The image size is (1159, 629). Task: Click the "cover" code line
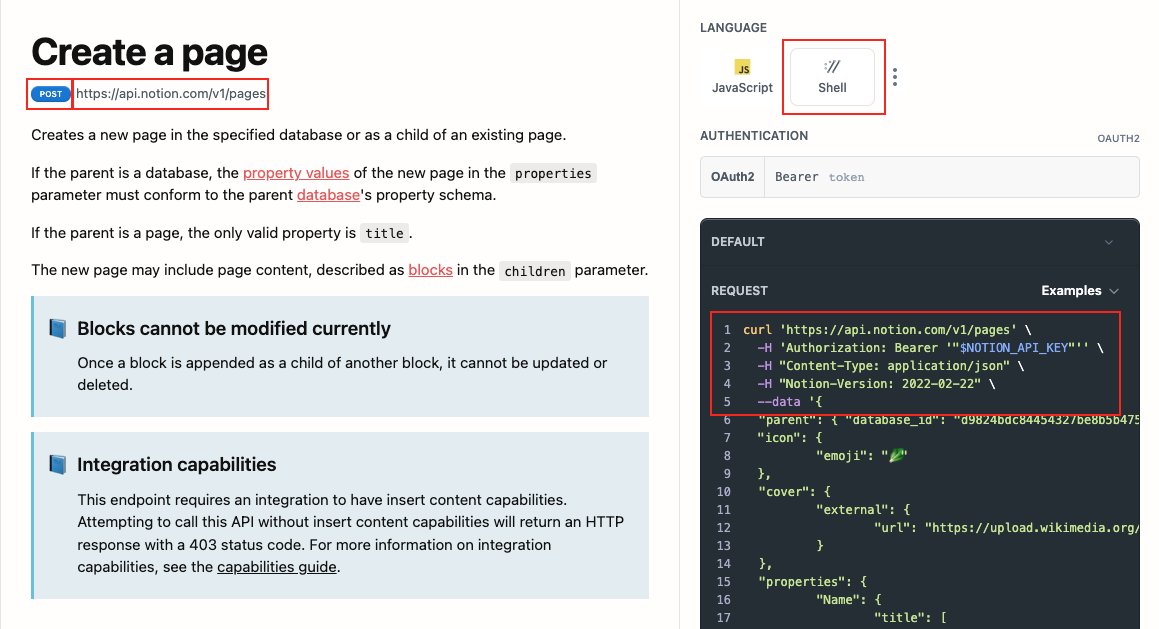794,492
